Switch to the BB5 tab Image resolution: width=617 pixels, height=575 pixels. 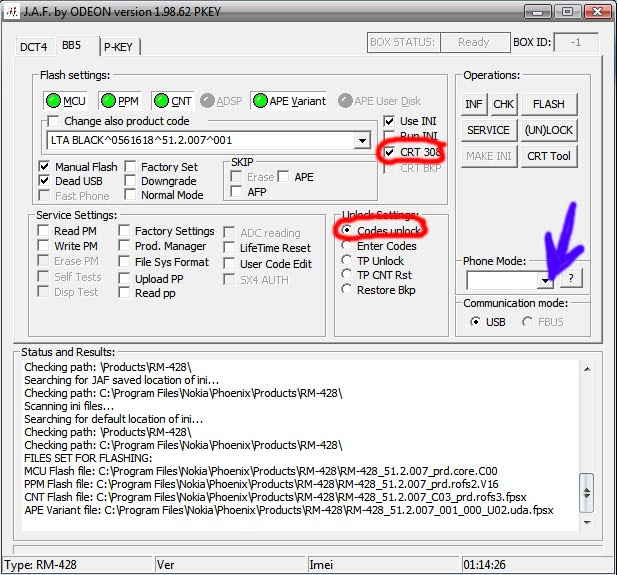[71, 45]
